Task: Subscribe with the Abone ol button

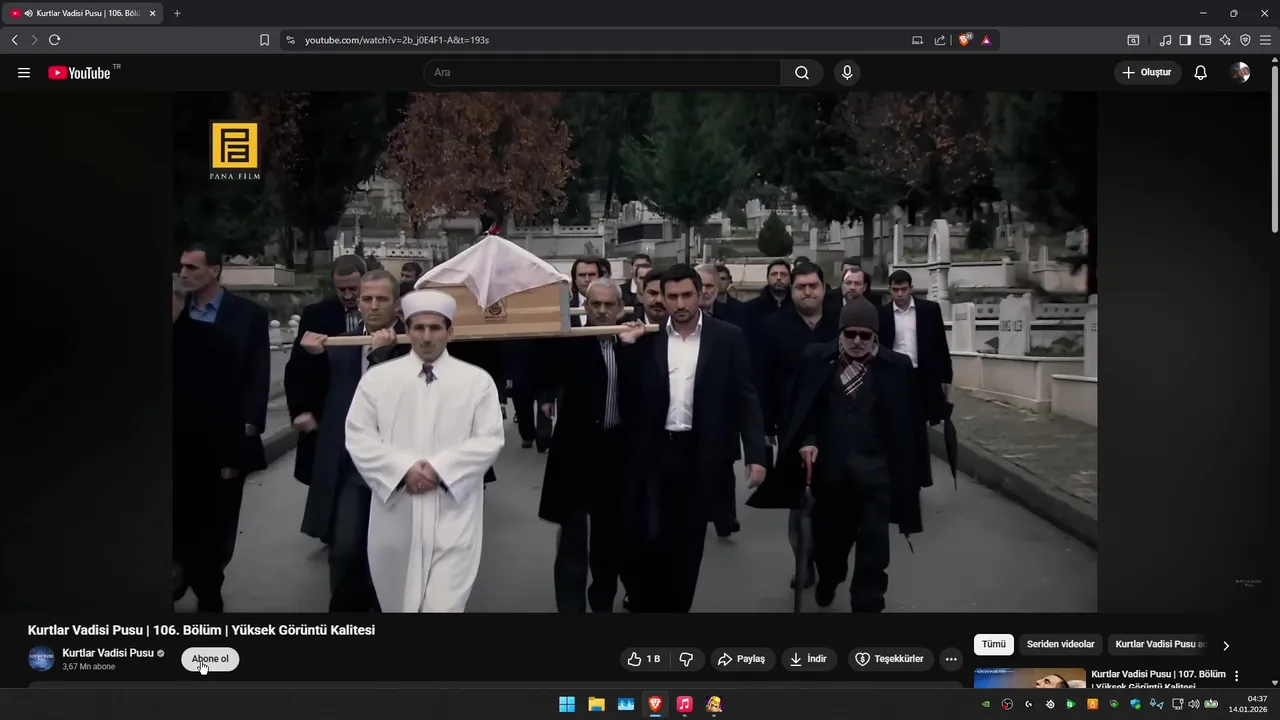Action: (x=210, y=659)
